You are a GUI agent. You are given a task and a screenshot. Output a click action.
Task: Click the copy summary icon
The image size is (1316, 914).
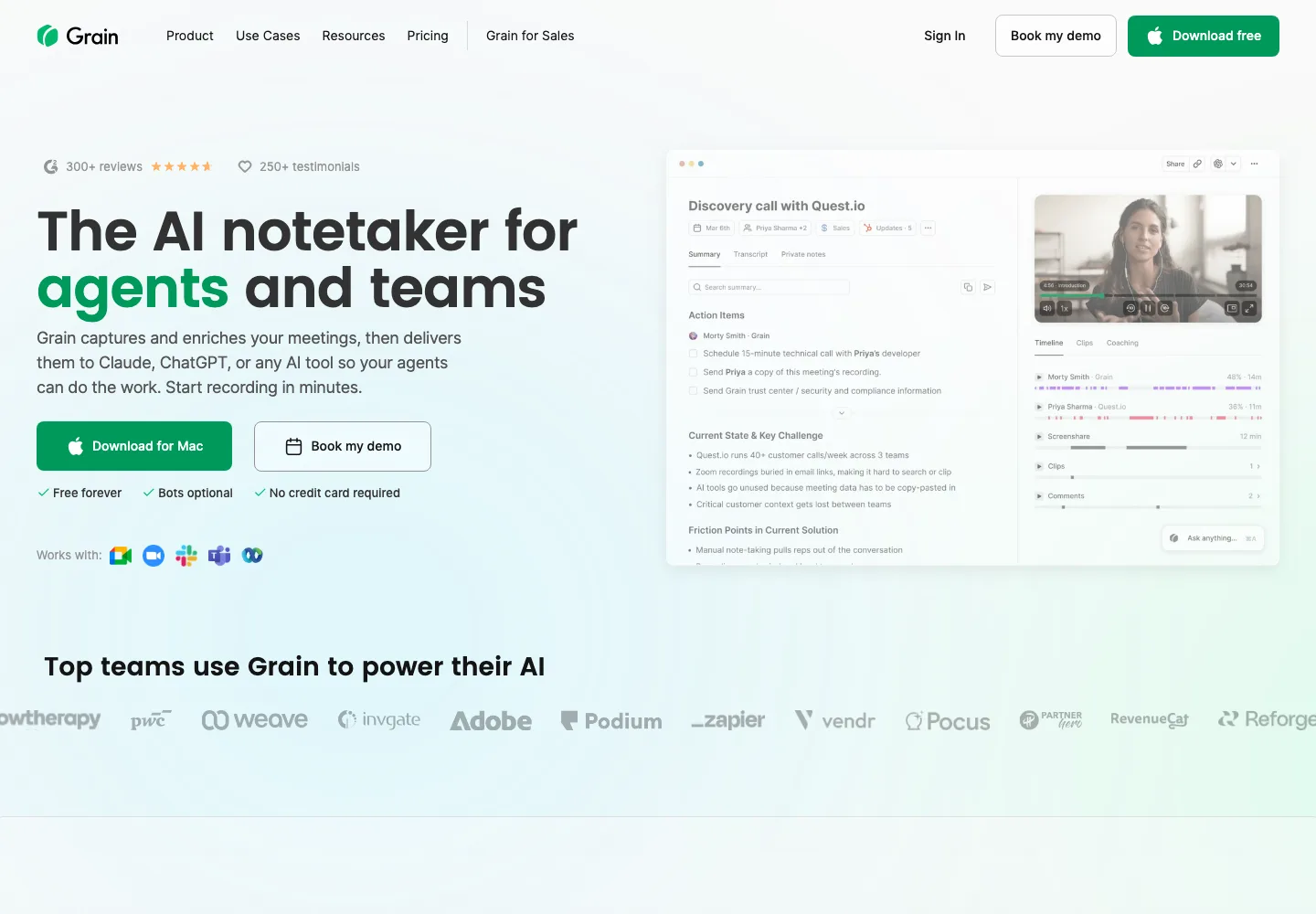click(968, 287)
